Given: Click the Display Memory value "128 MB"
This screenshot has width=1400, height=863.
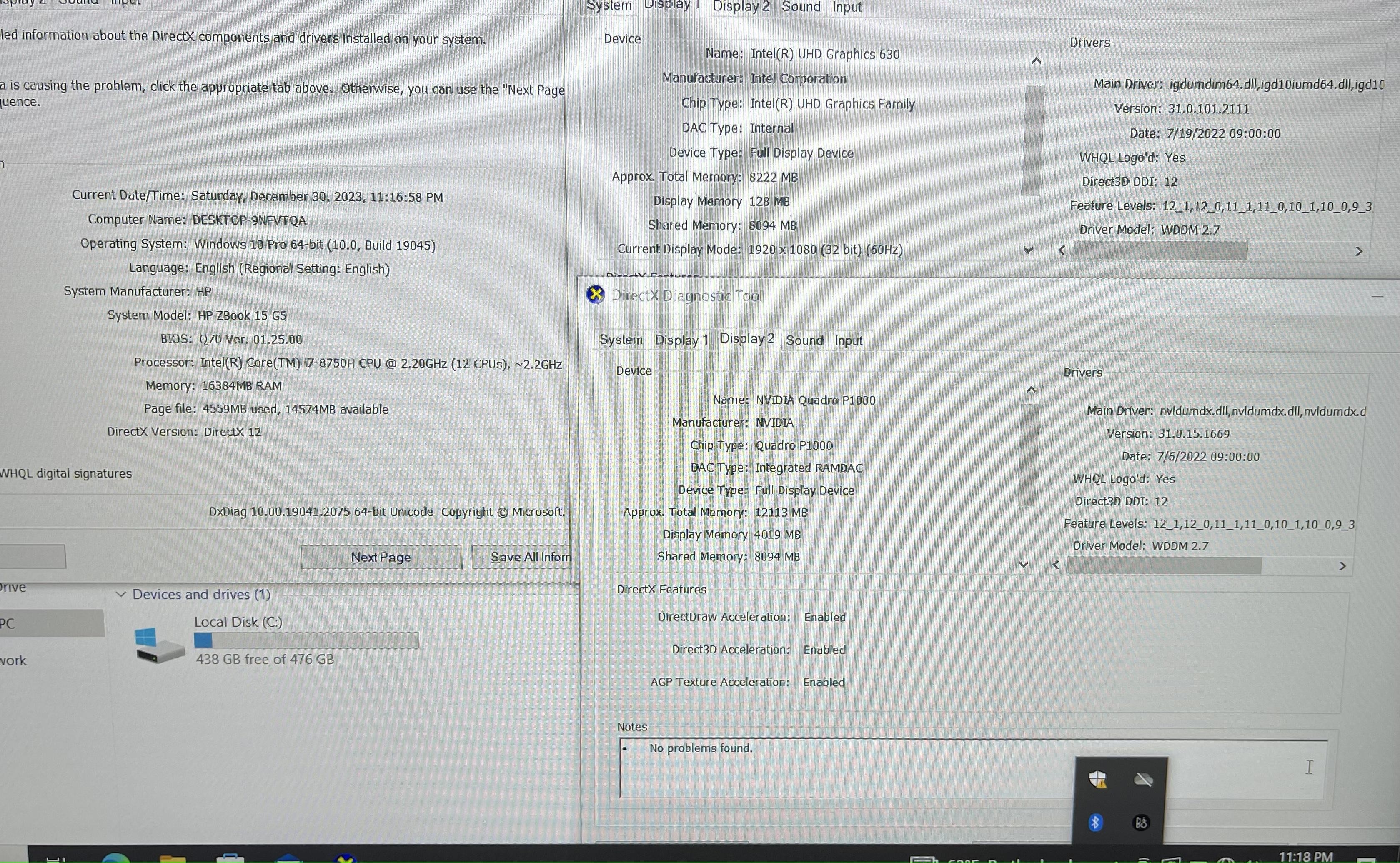Looking at the screenshot, I should click(769, 202).
